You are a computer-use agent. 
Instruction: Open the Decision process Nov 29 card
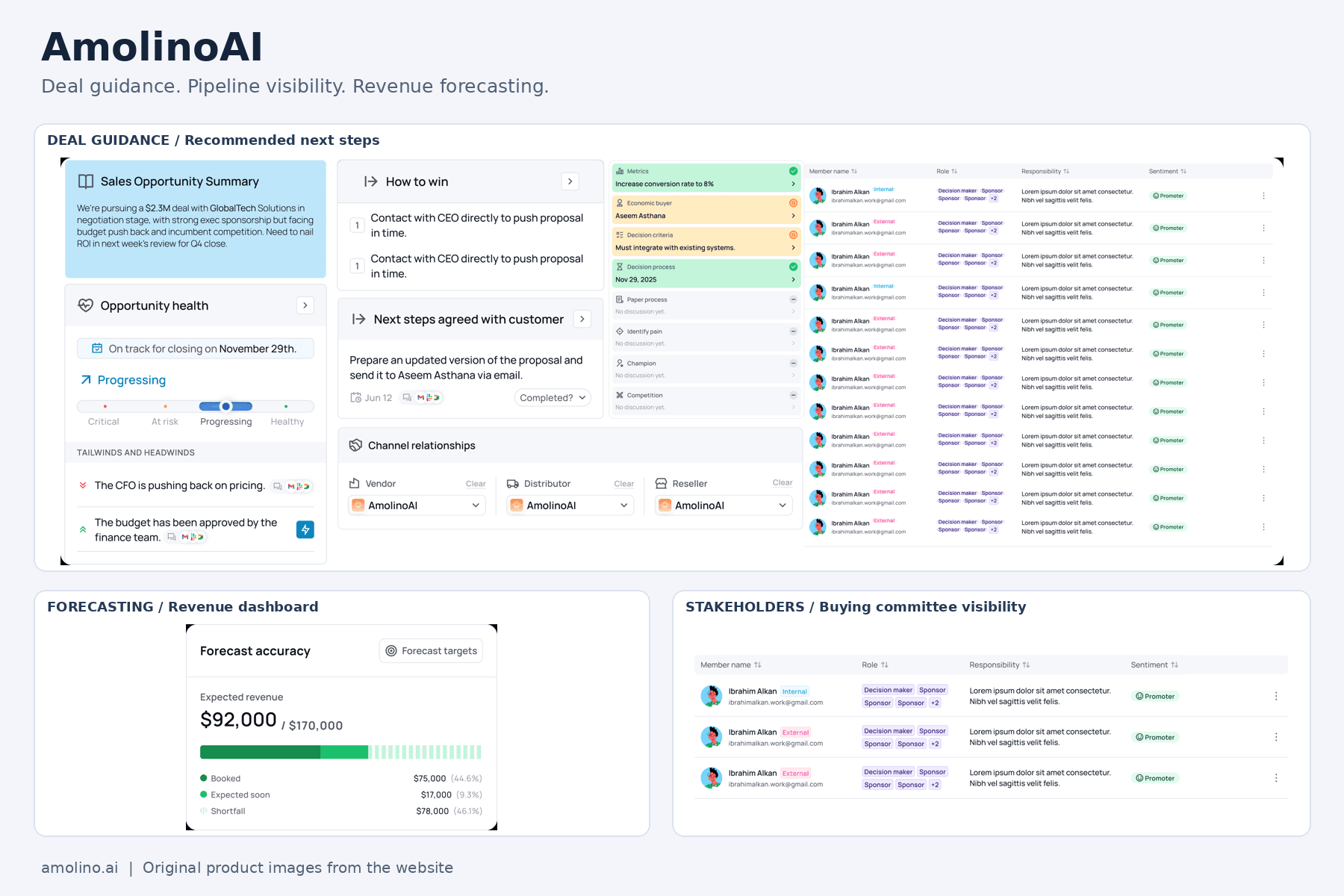pyautogui.click(x=706, y=273)
